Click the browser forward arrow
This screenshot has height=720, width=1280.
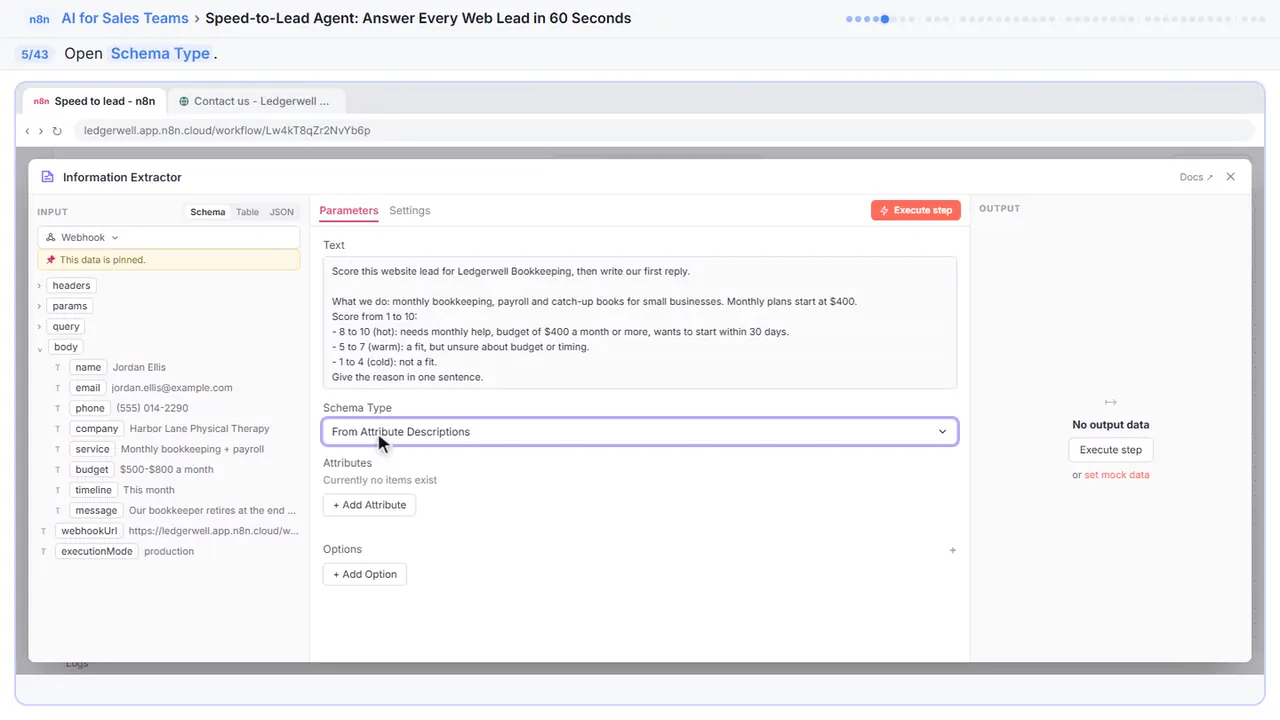point(41,131)
